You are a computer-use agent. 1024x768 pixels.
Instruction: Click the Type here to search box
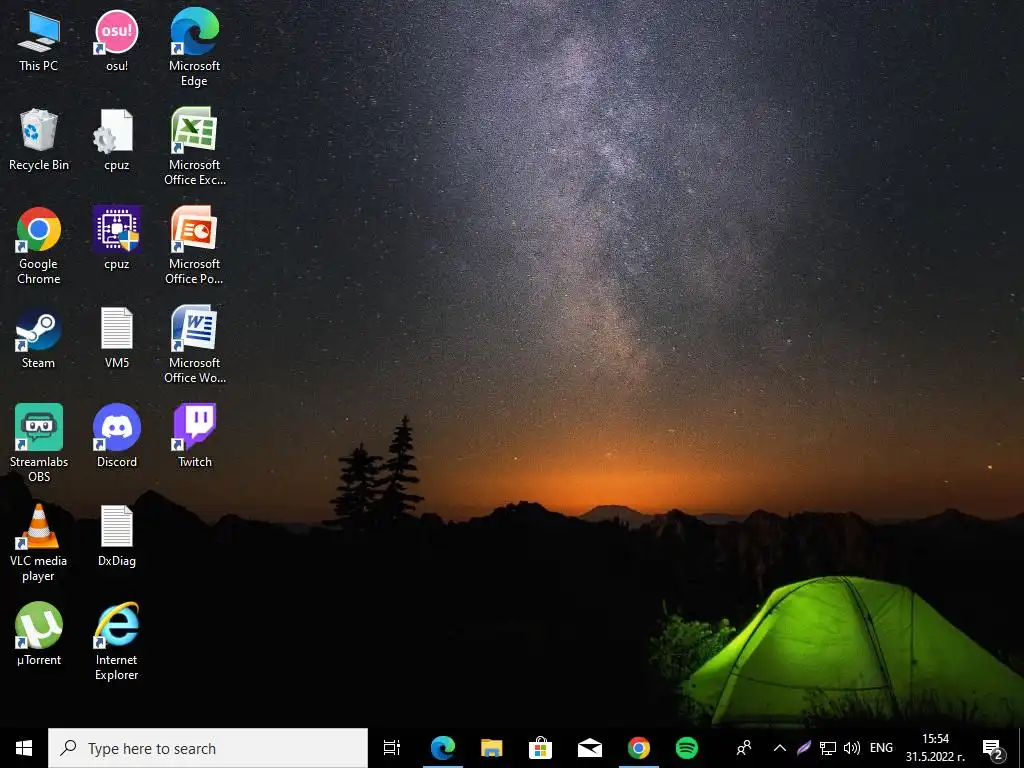(x=208, y=748)
